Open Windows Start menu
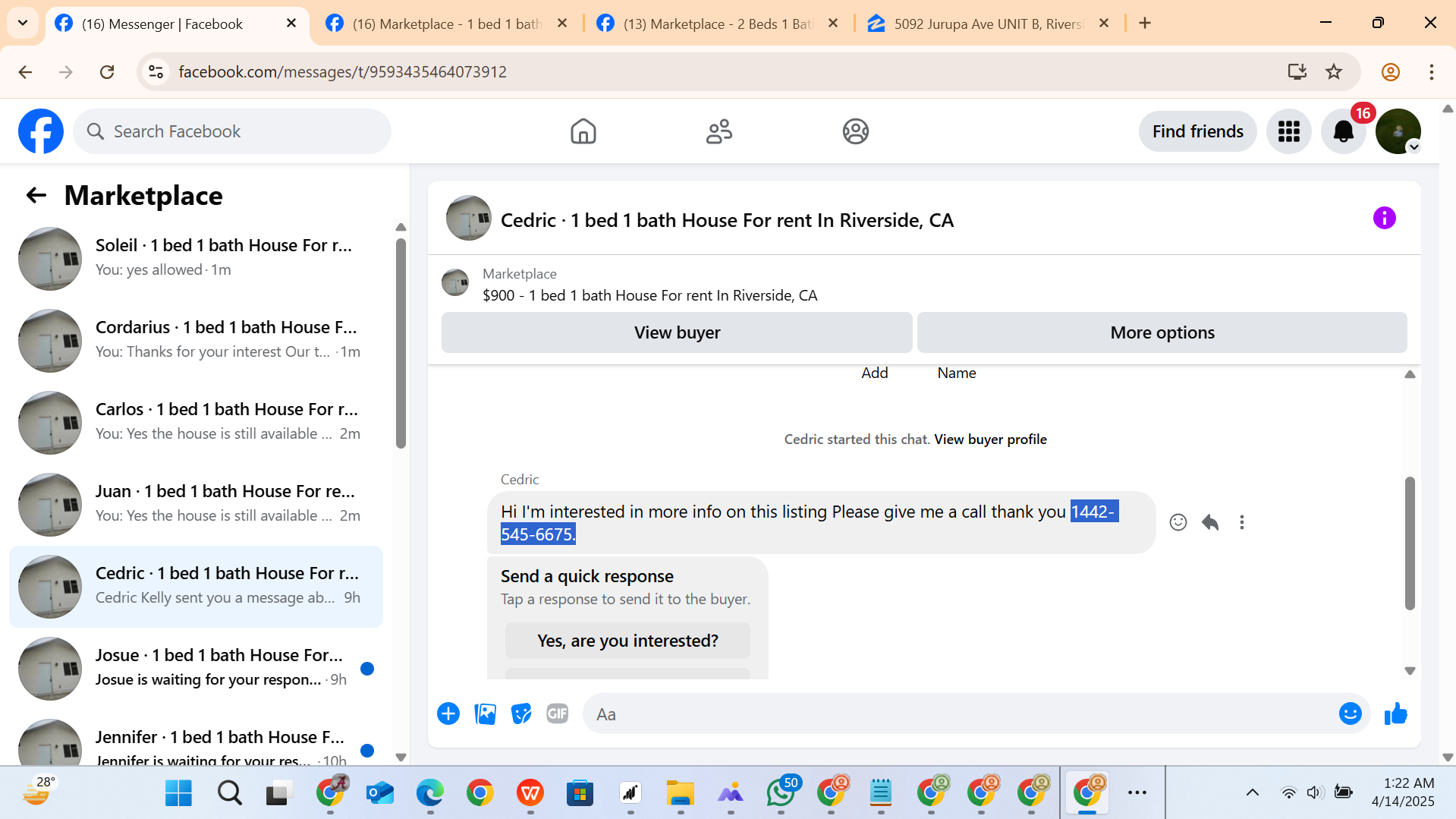 (x=178, y=793)
